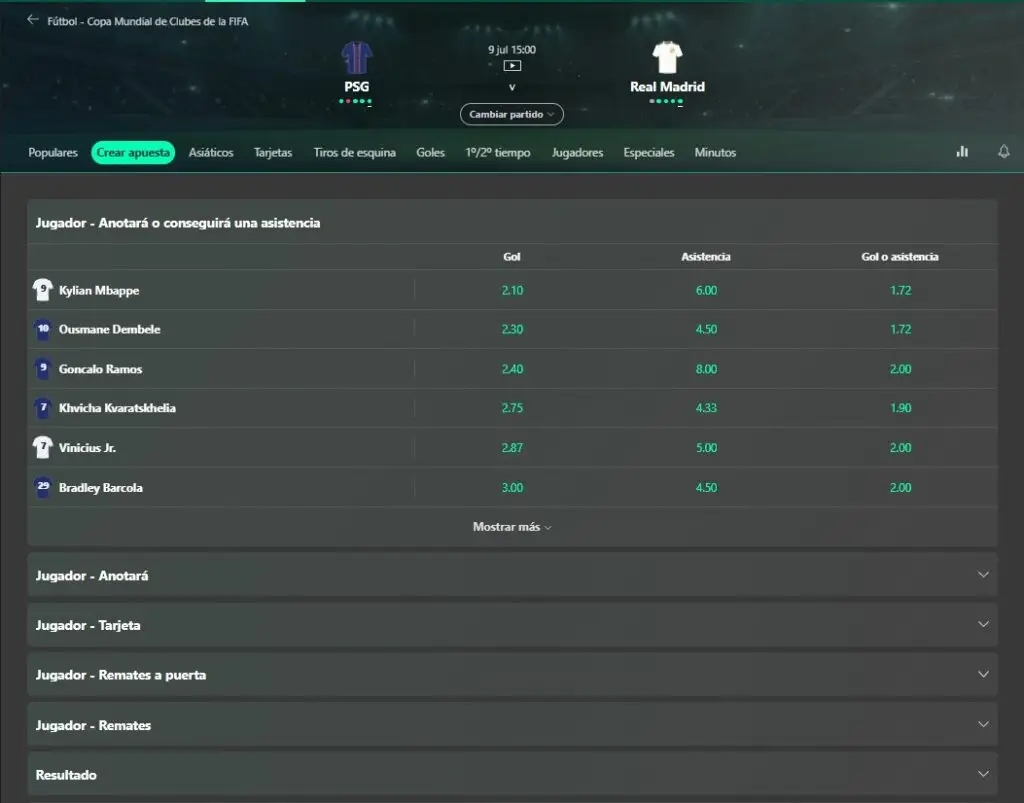The image size is (1024, 803).
Task: Click the PSG team jersey icon
Action: click(x=356, y=58)
